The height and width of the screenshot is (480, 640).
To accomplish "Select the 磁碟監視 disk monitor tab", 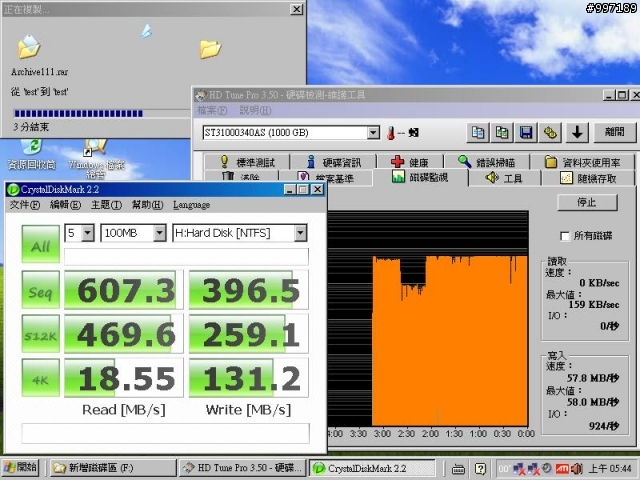I will [420, 177].
